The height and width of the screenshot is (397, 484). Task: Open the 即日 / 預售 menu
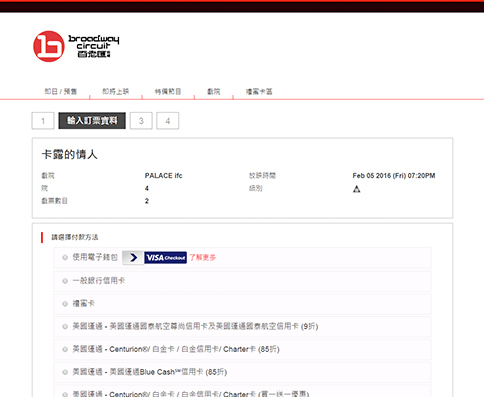61,91
